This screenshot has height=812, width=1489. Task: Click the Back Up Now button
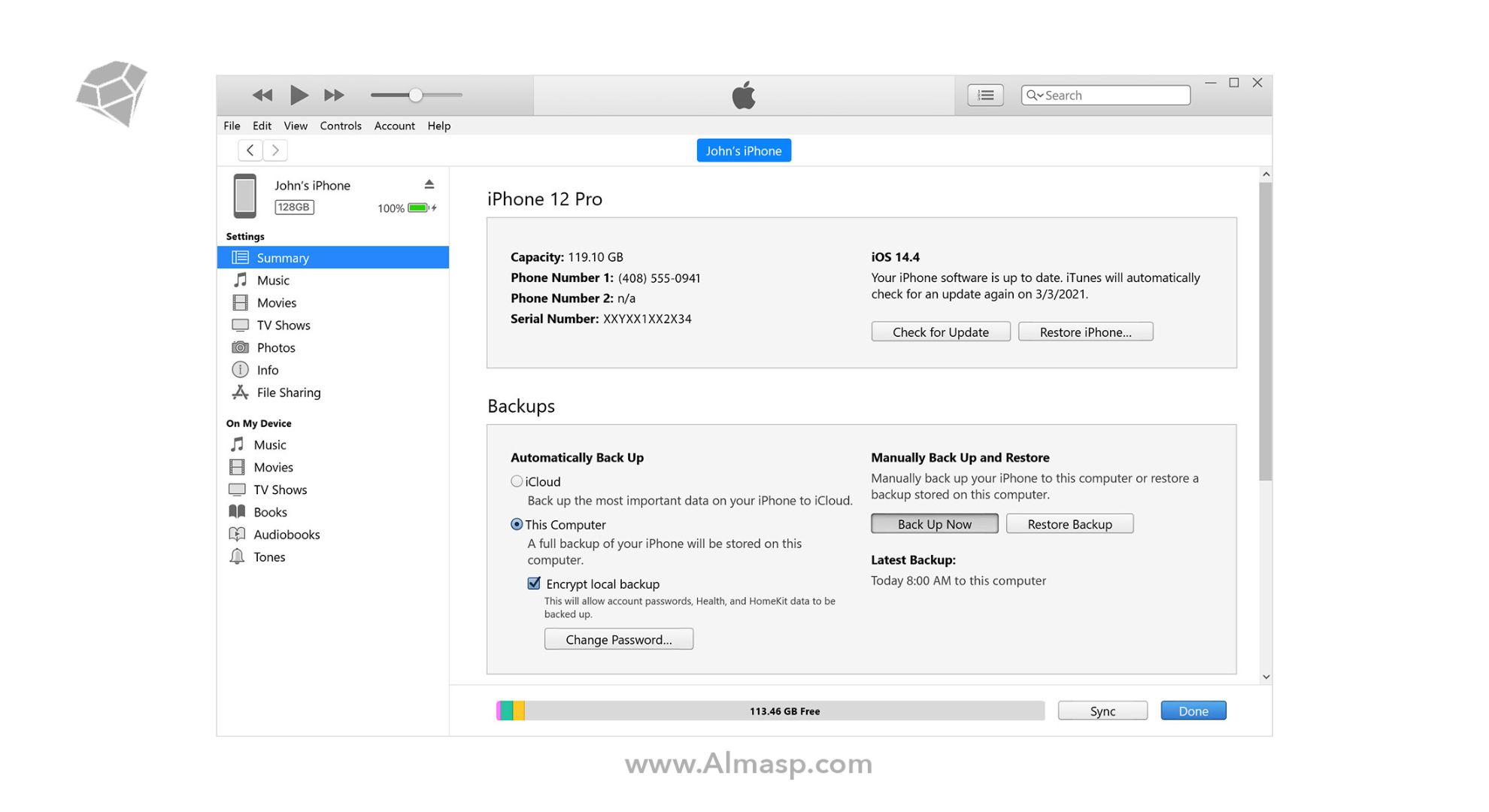coord(934,523)
